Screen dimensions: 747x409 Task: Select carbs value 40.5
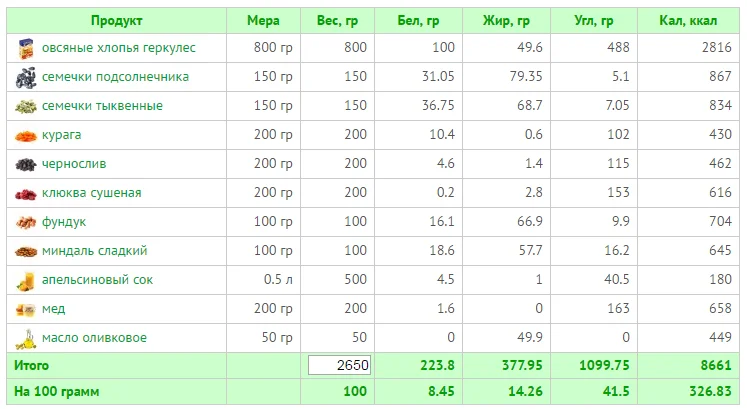tap(617, 279)
